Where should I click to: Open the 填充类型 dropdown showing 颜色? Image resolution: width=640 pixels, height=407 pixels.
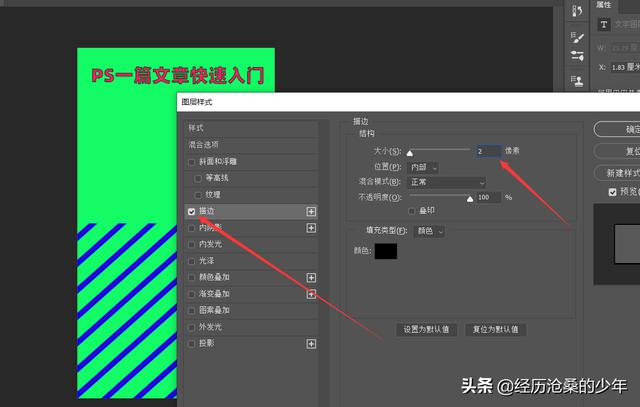429,231
